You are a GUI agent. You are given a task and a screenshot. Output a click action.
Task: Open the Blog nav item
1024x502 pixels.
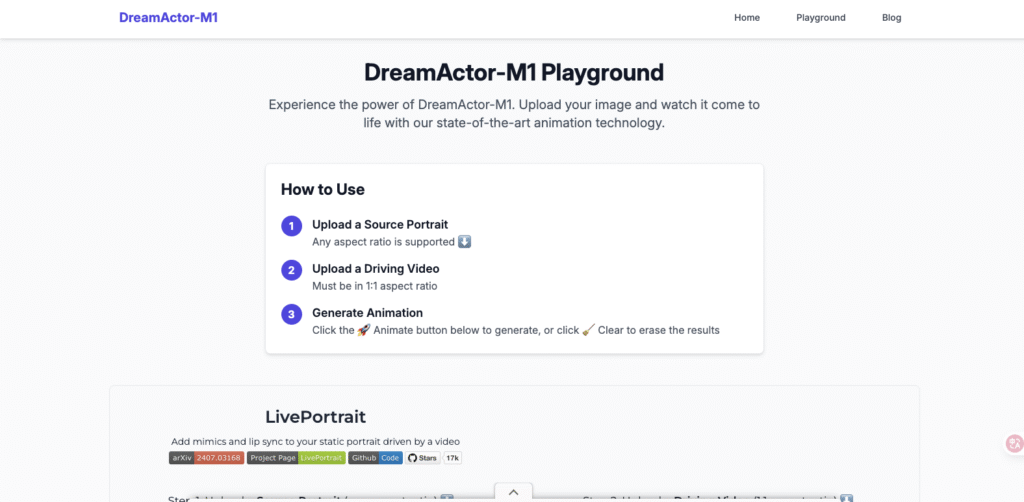[891, 18]
